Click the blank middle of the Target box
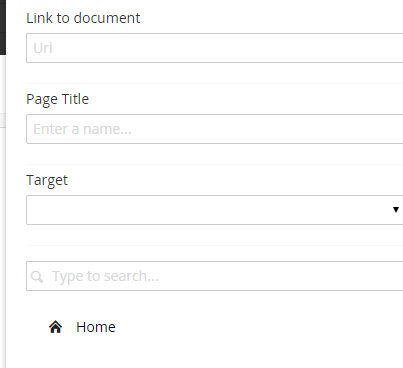Image resolution: width=403 pixels, height=368 pixels. coord(207,210)
